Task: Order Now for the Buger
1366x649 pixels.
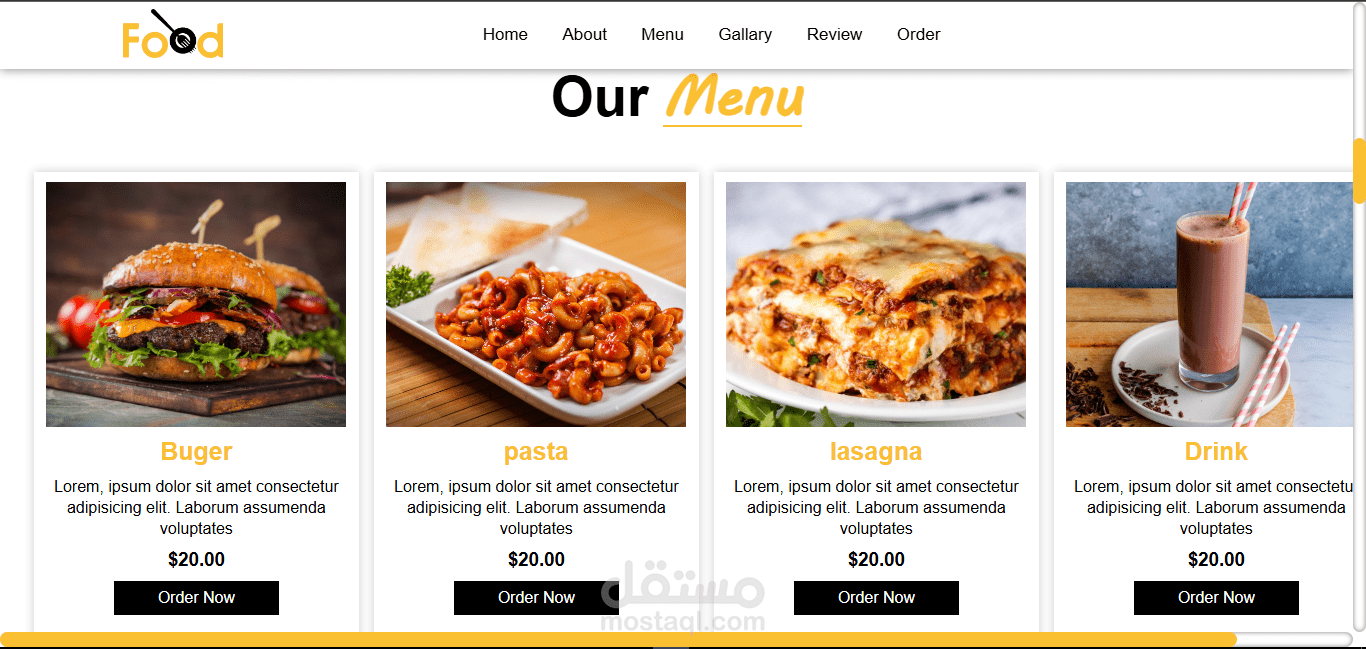Action: click(x=196, y=598)
